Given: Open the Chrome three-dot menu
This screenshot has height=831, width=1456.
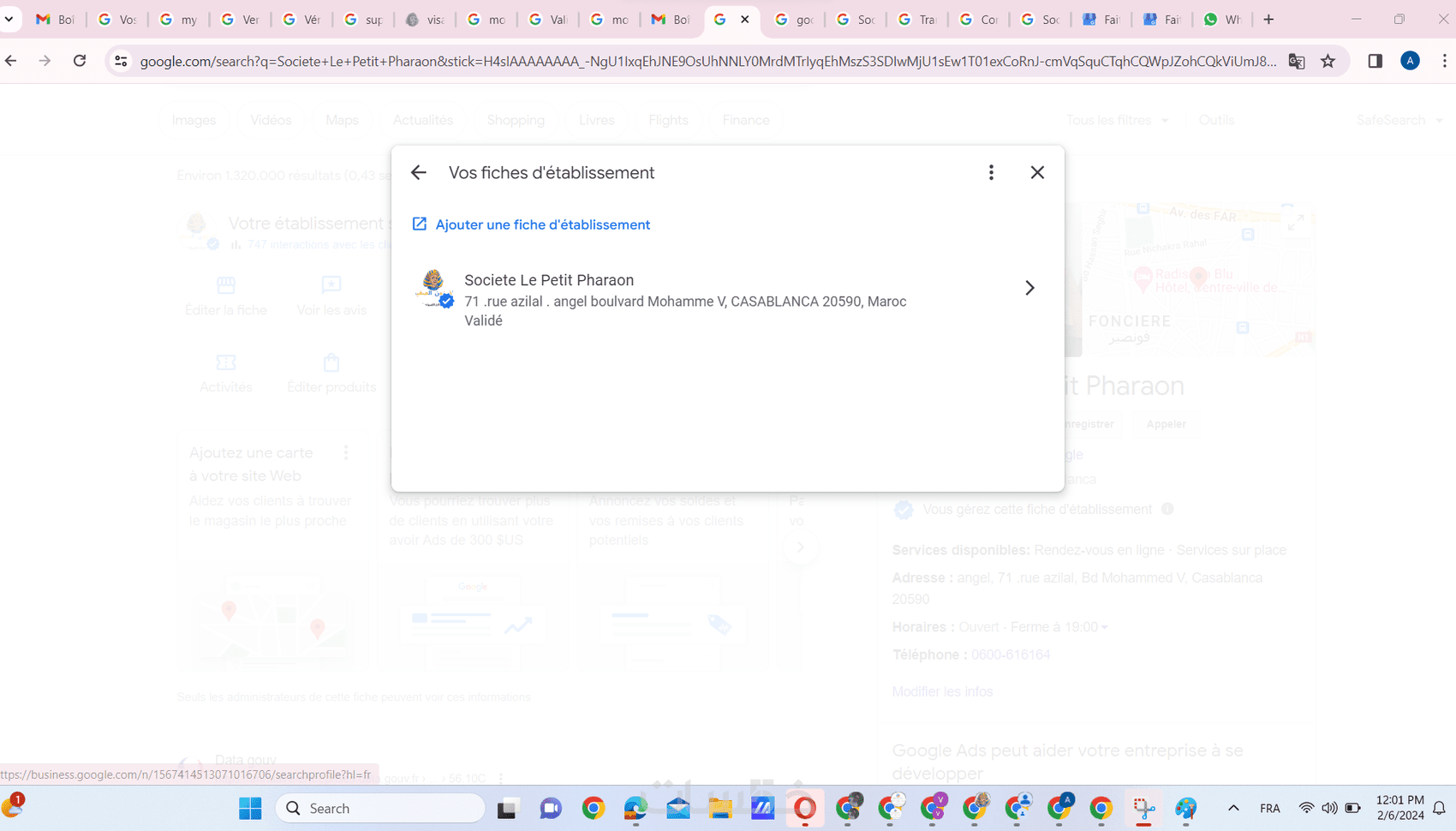Looking at the screenshot, I should click(1445, 61).
